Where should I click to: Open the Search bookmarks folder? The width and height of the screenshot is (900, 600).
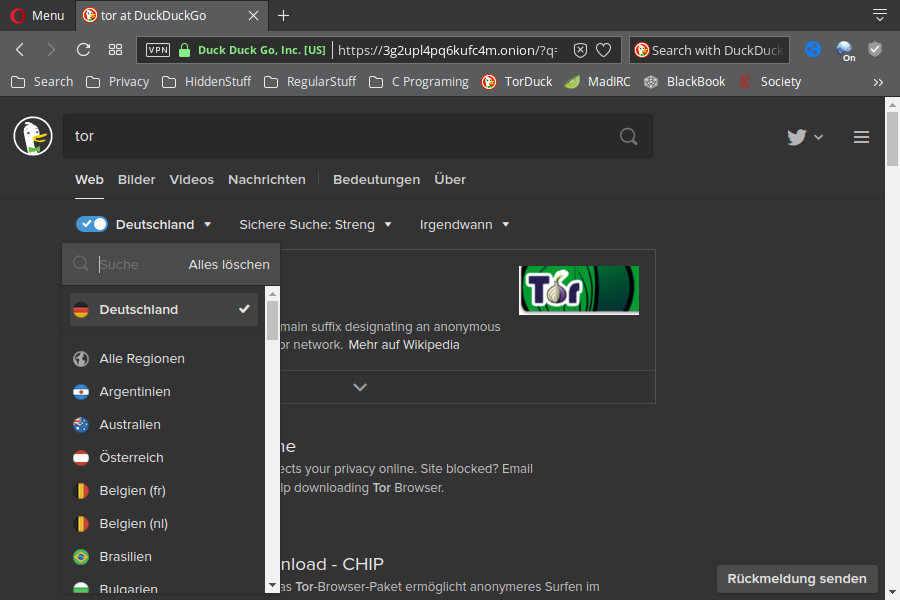42,82
